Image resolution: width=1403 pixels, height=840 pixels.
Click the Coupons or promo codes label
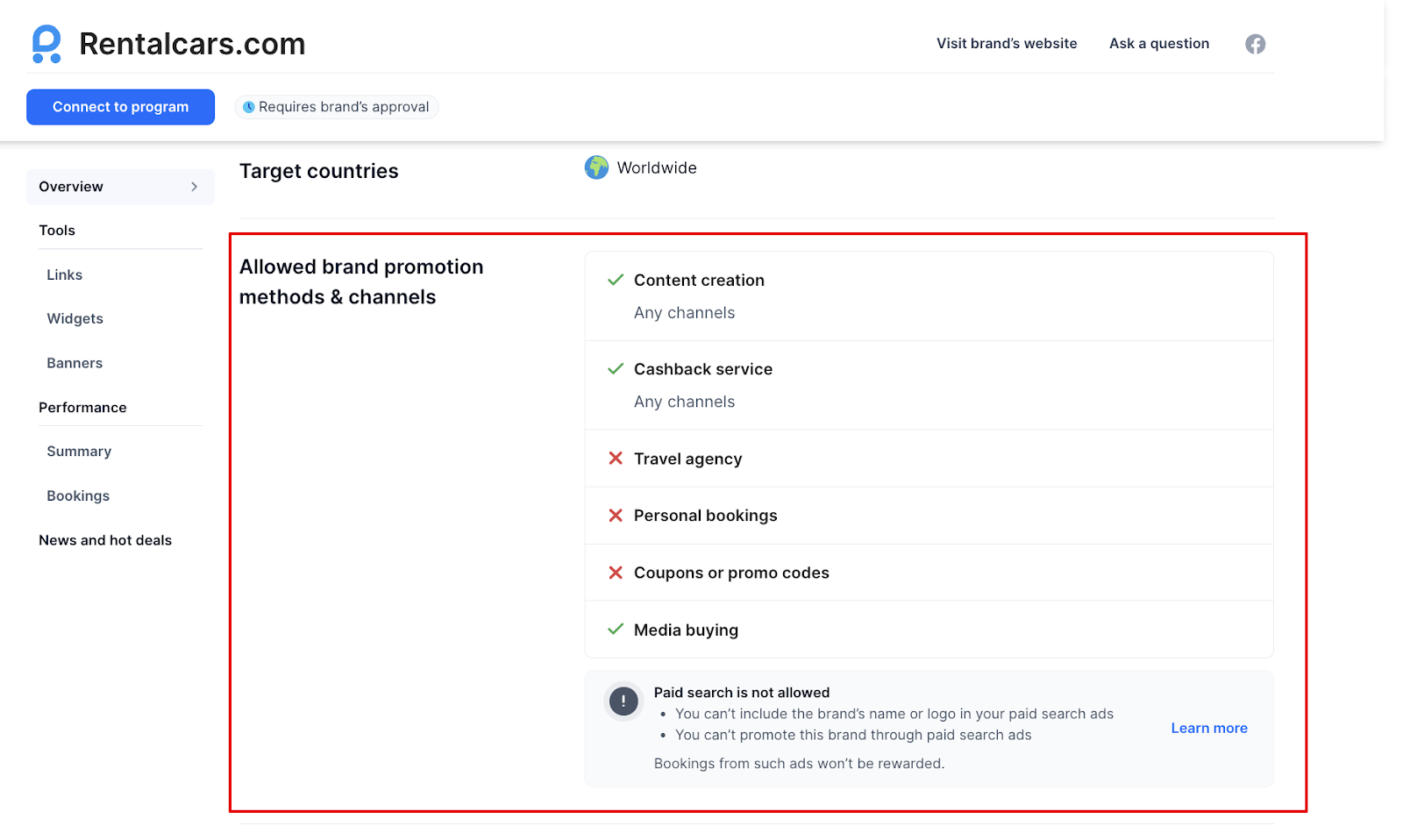[731, 573]
